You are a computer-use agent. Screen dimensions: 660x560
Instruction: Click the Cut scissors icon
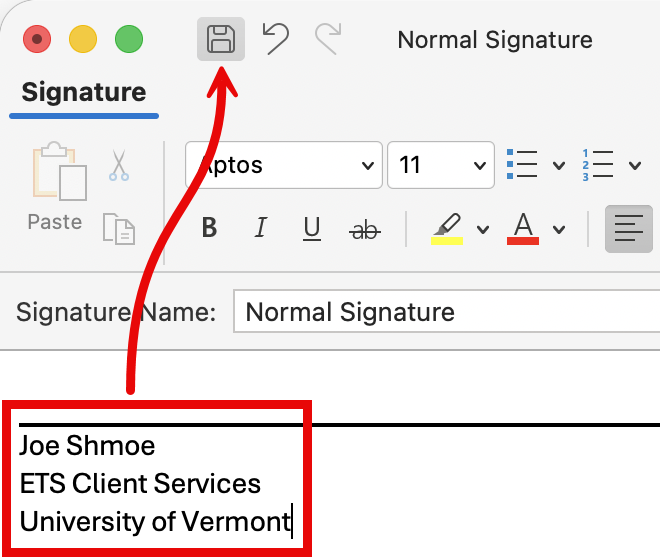click(x=119, y=165)
